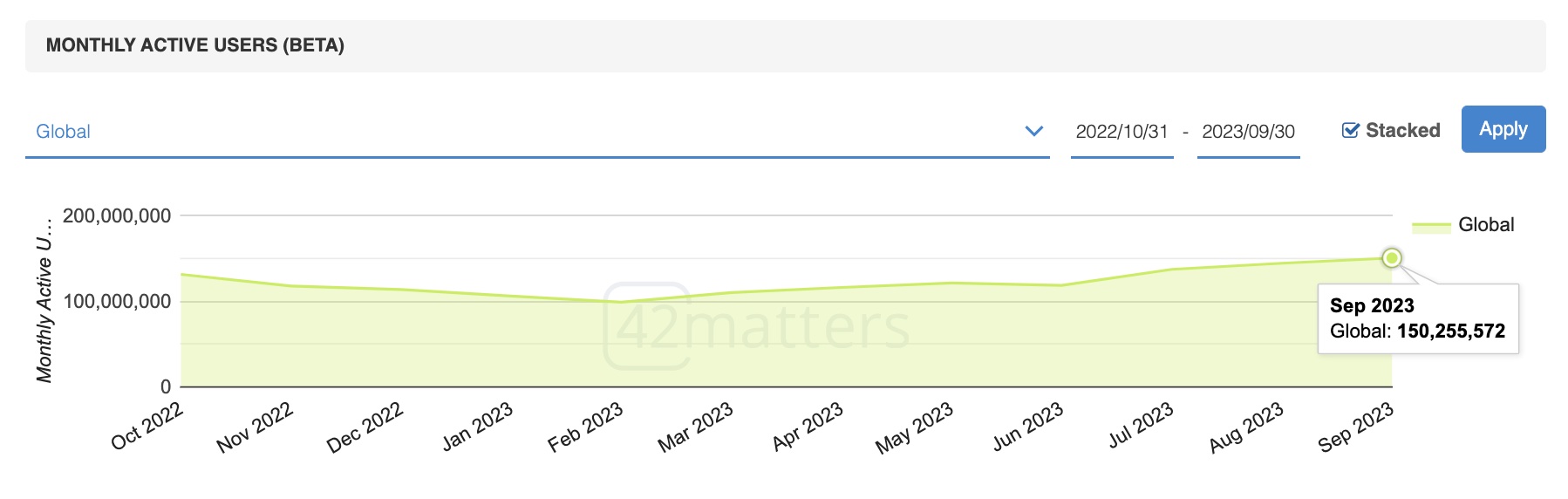The image size is (1568, 499).
Task: Click the Oct 2022 axis label
Action: coord(147,425)
